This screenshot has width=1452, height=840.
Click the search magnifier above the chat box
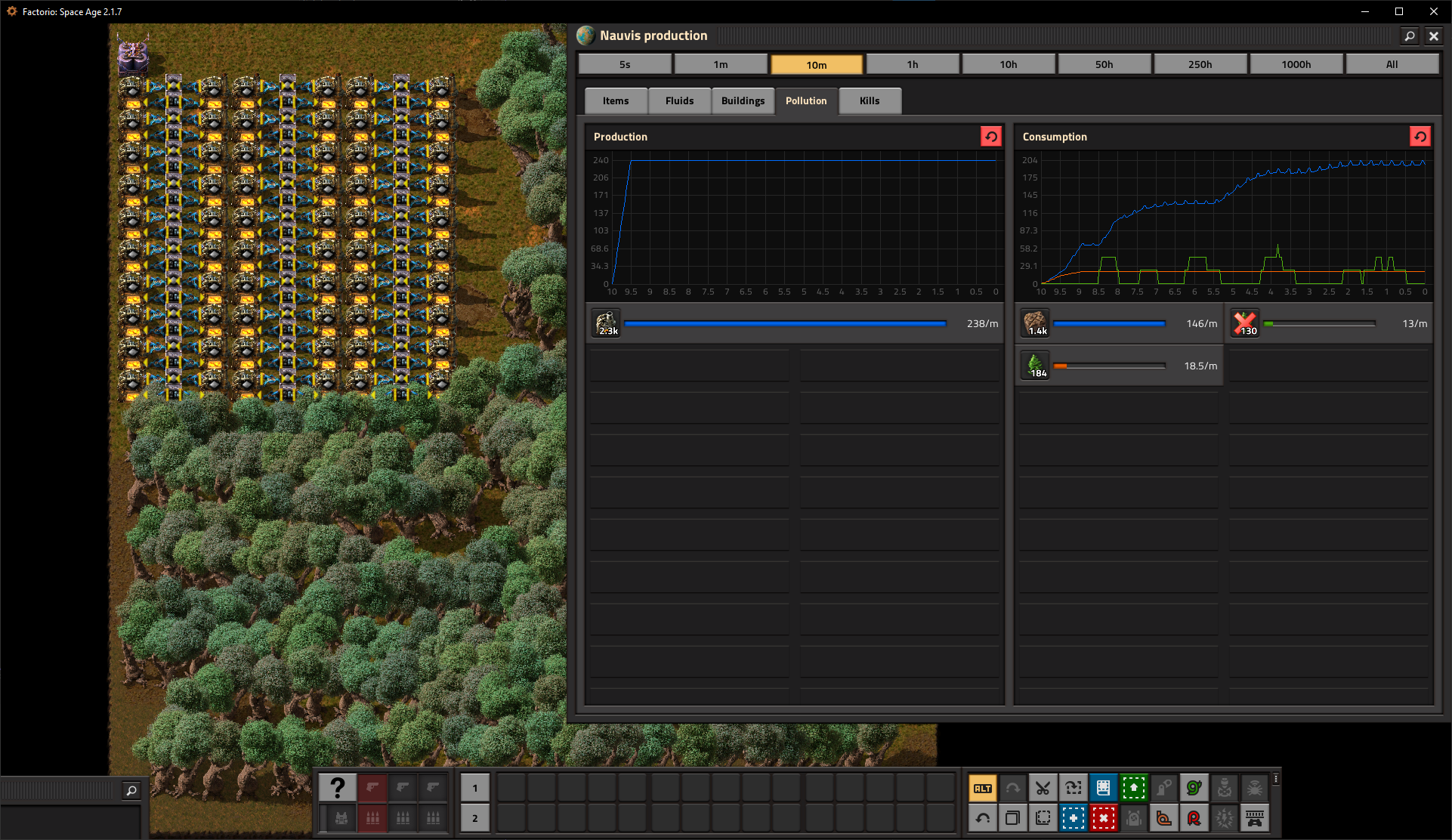point(131,790)
